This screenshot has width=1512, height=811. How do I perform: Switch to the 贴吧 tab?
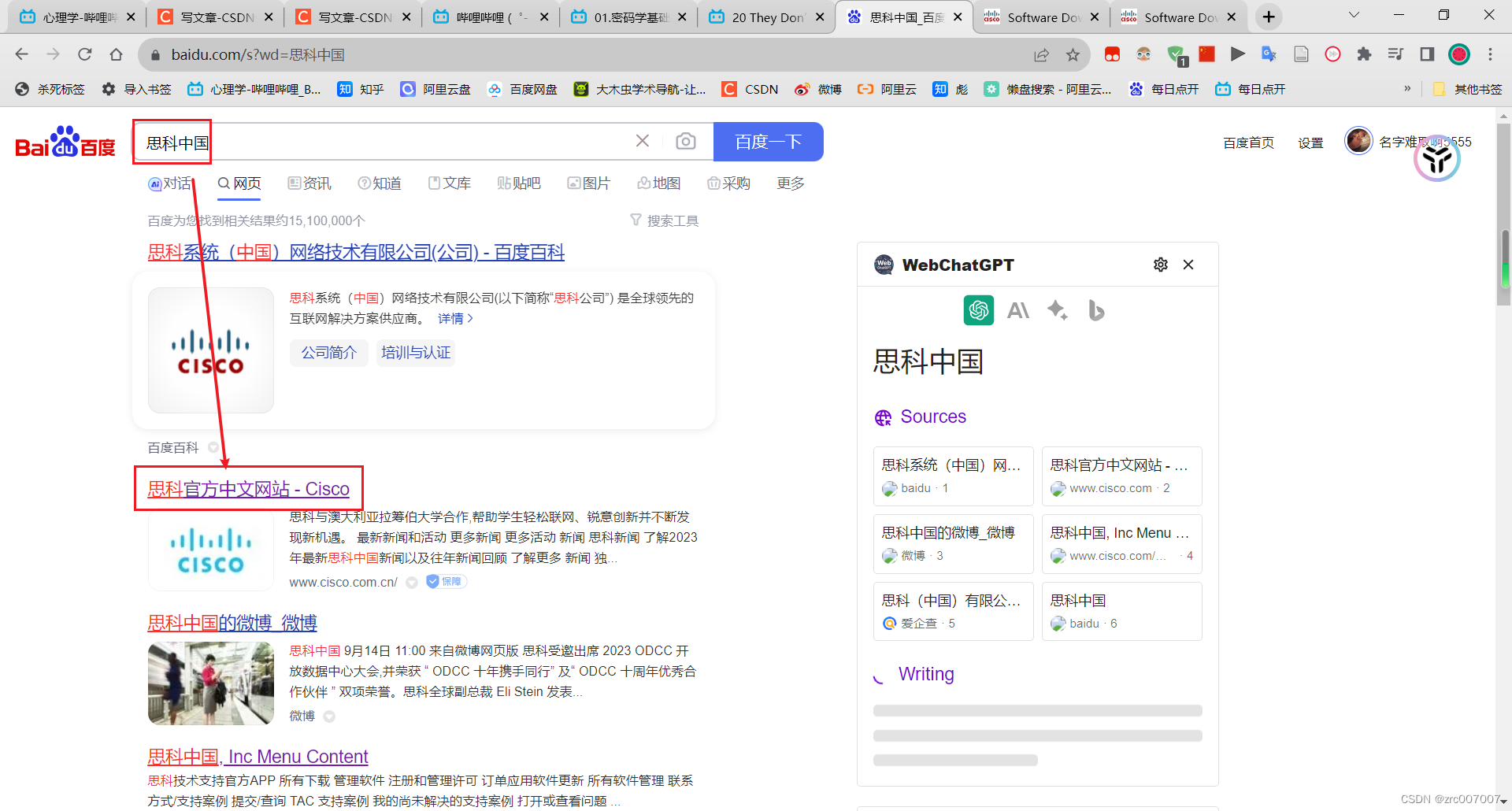click(x=519, y=183)
